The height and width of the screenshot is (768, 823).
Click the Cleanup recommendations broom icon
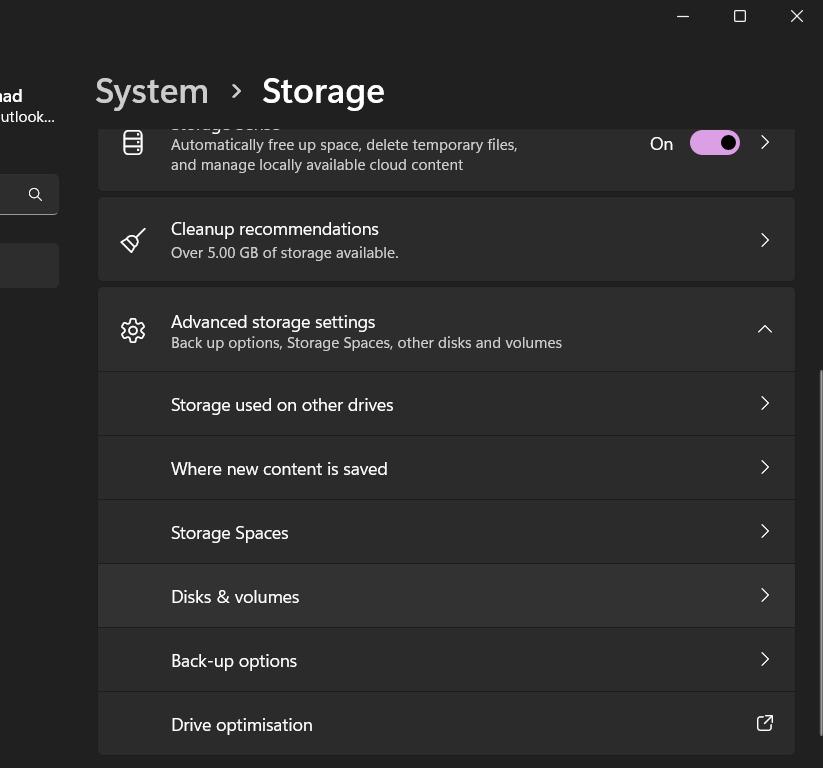[133, 240]
